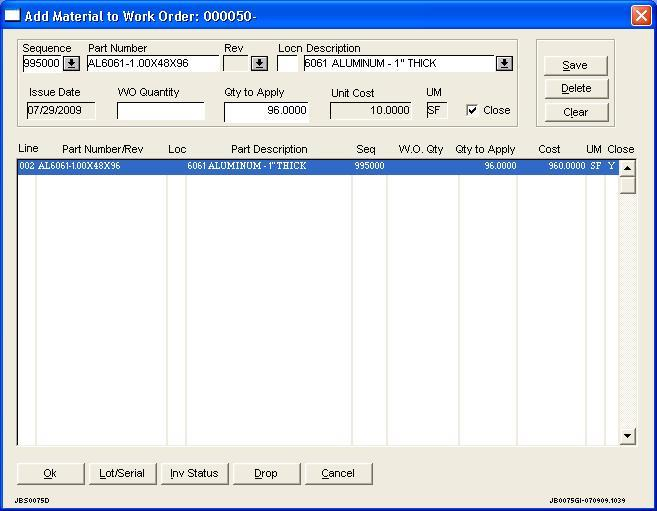Click the list scrollbar up arrow
This screenshot has width=657, height=511.
[627, 168]
